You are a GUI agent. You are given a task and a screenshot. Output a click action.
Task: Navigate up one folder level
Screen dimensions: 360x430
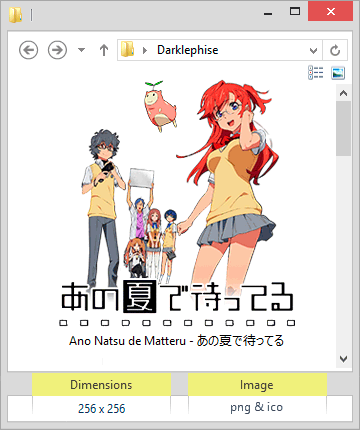pyautogui.click(x=104, y=50)
